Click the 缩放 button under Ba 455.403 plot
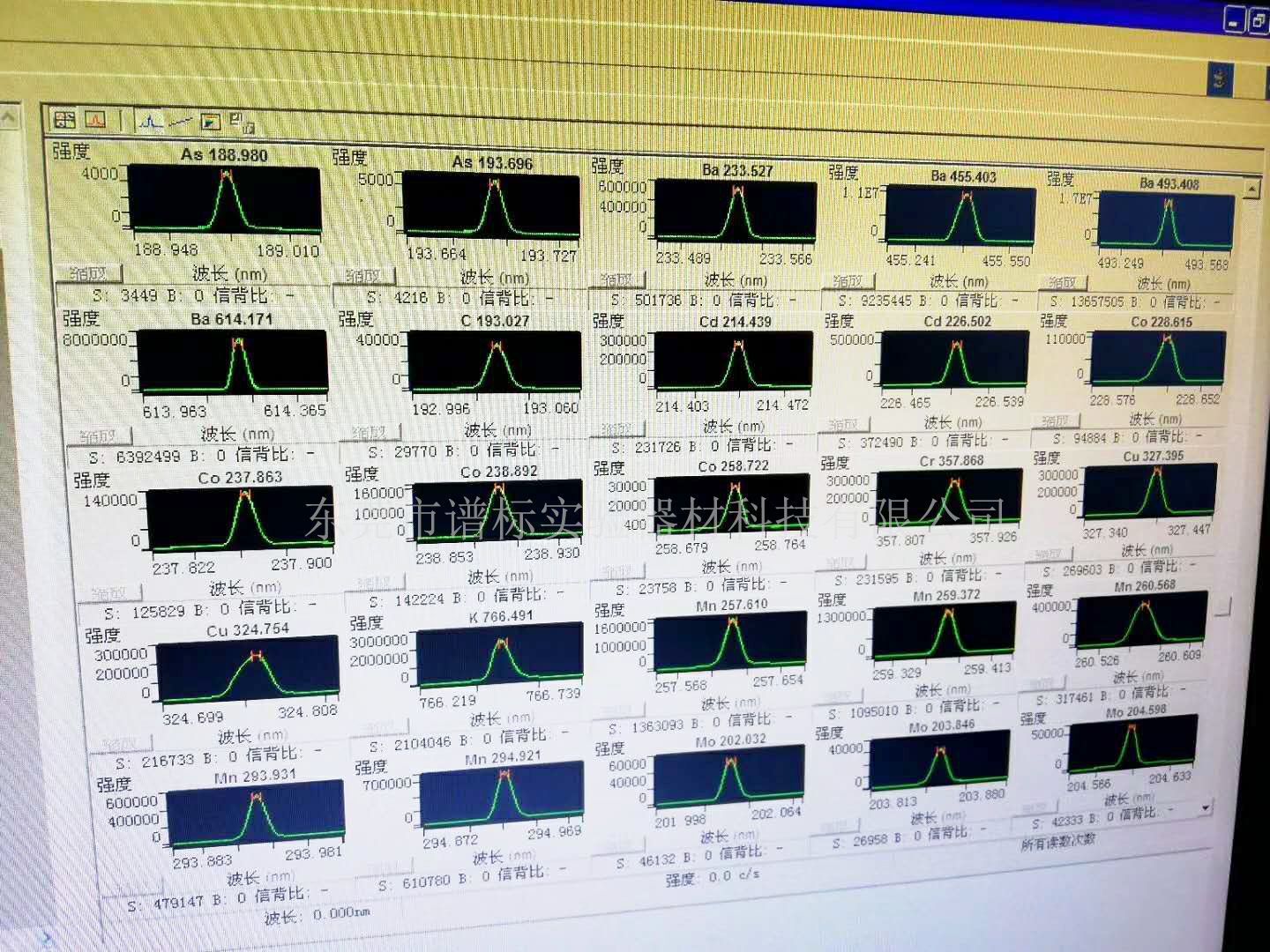Image resolution: width=1270 pixels, height=952 pixels. pyautogui.click(x=848, y=281)
